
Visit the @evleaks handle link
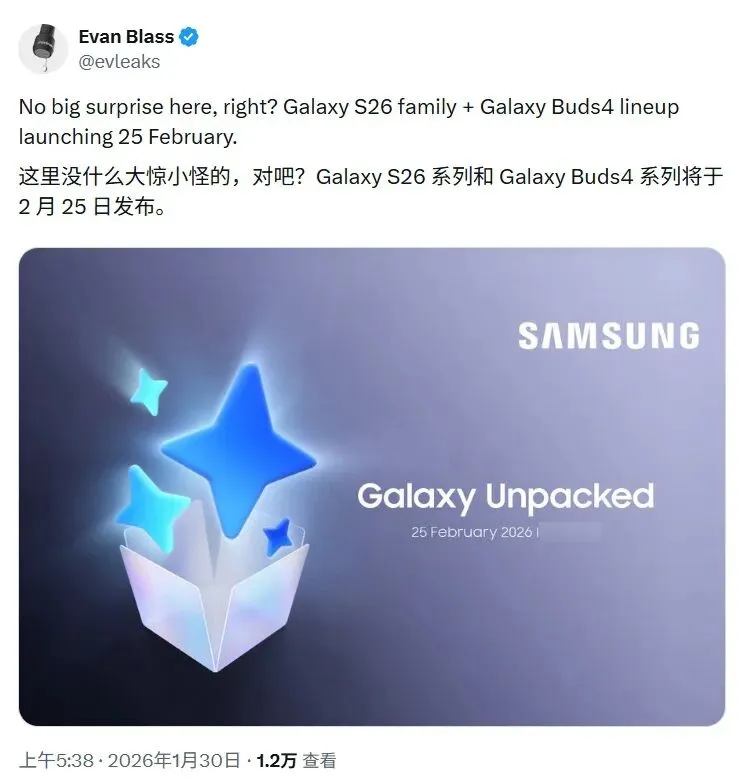point(119,62)
